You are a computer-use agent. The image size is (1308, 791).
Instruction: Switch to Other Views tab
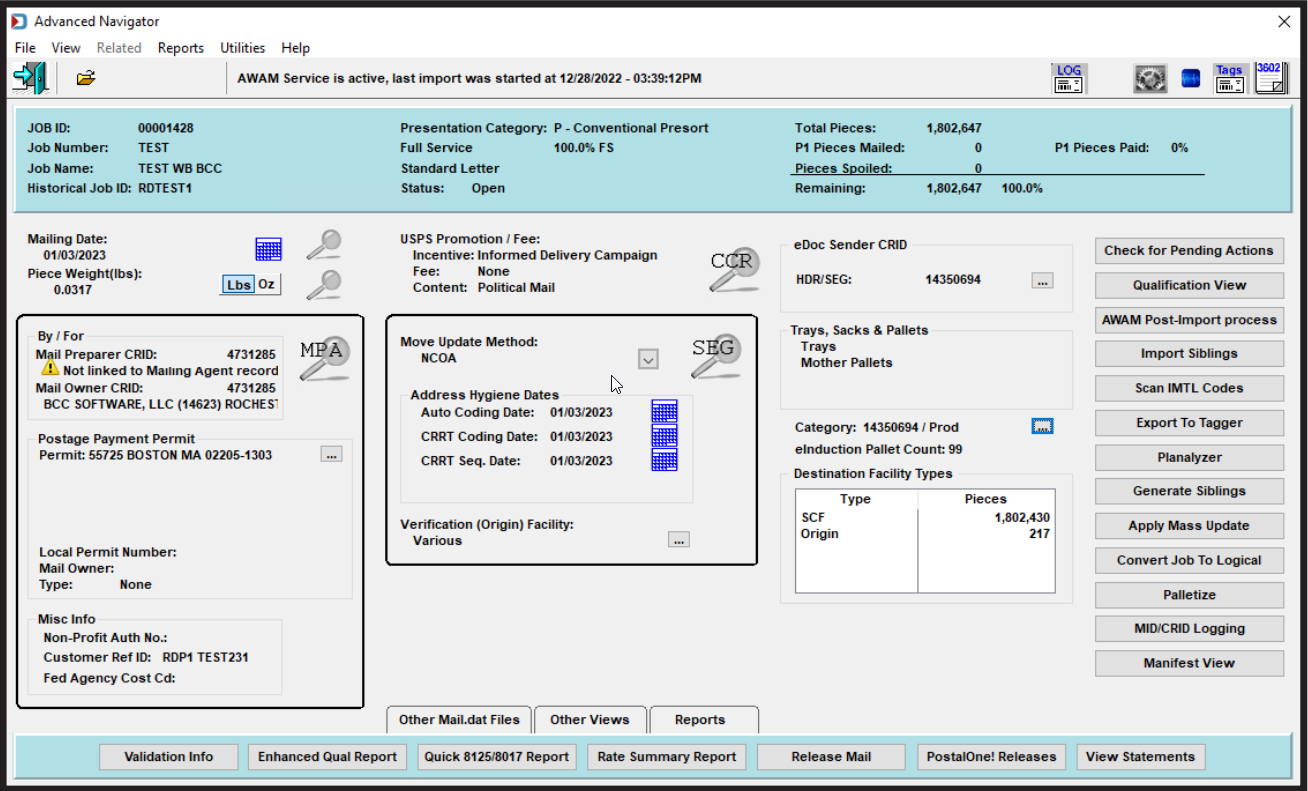point(590,720)
